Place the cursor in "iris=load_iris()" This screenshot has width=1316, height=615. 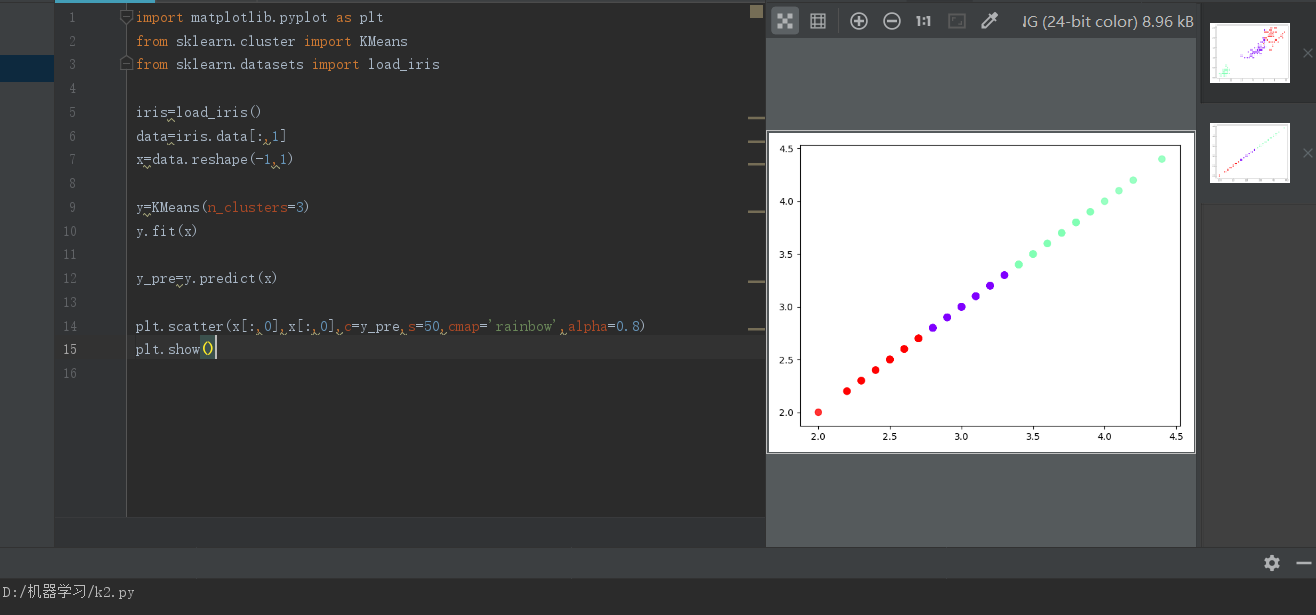198,112
